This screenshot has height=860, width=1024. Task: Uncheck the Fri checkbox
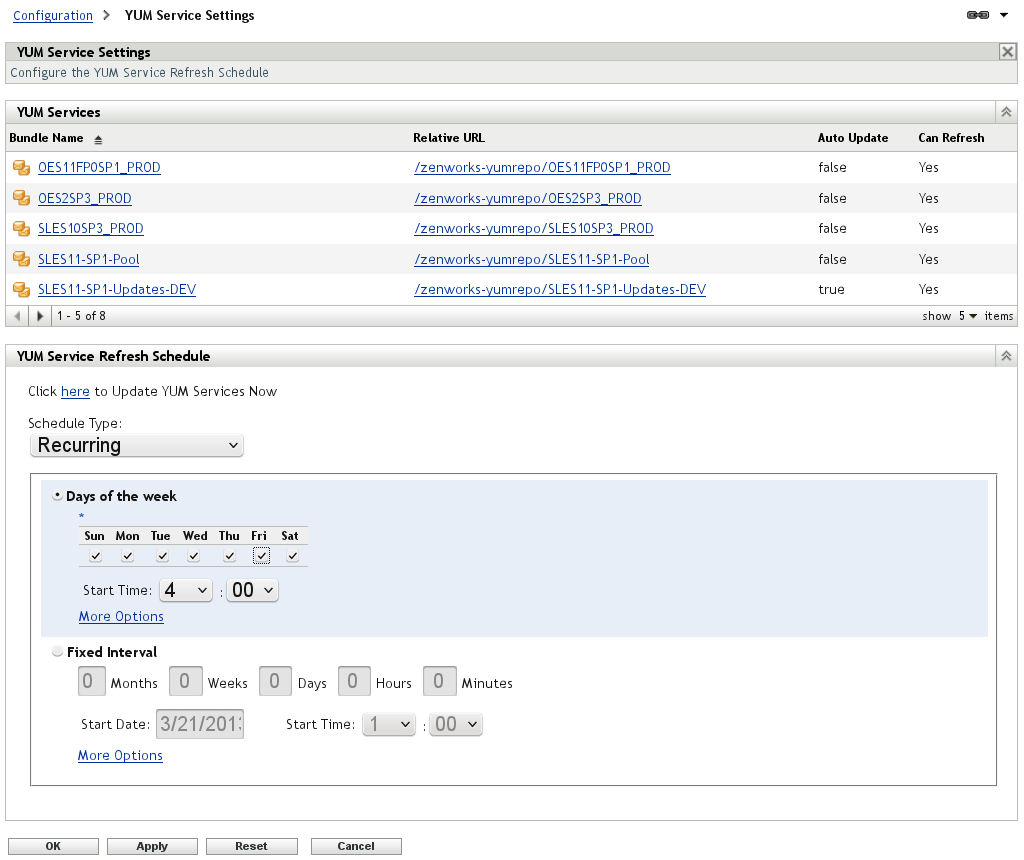click(261, 556)
